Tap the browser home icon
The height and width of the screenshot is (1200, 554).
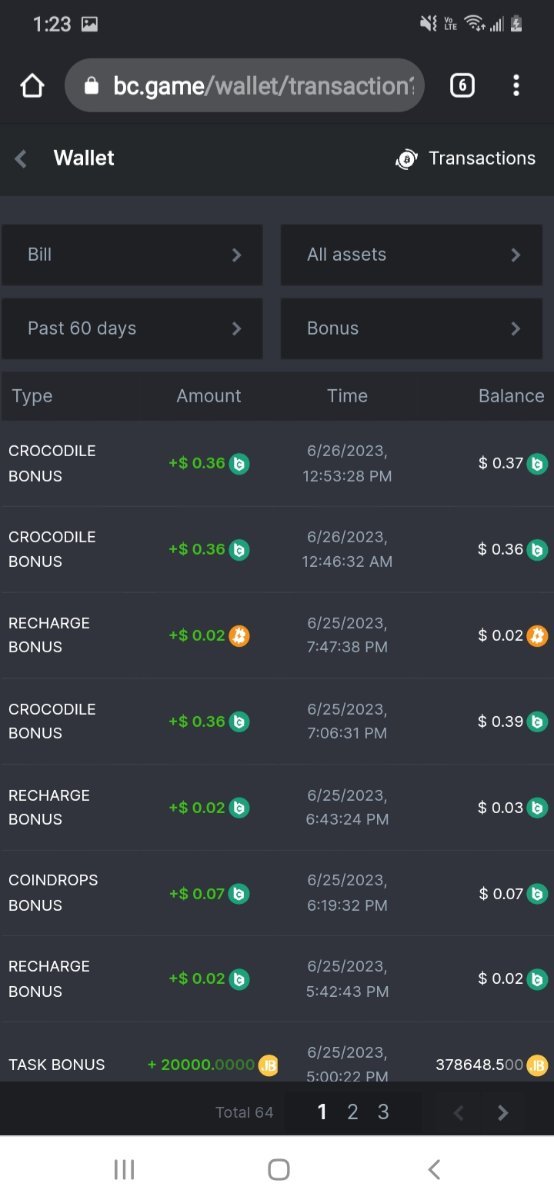[32, 86]
